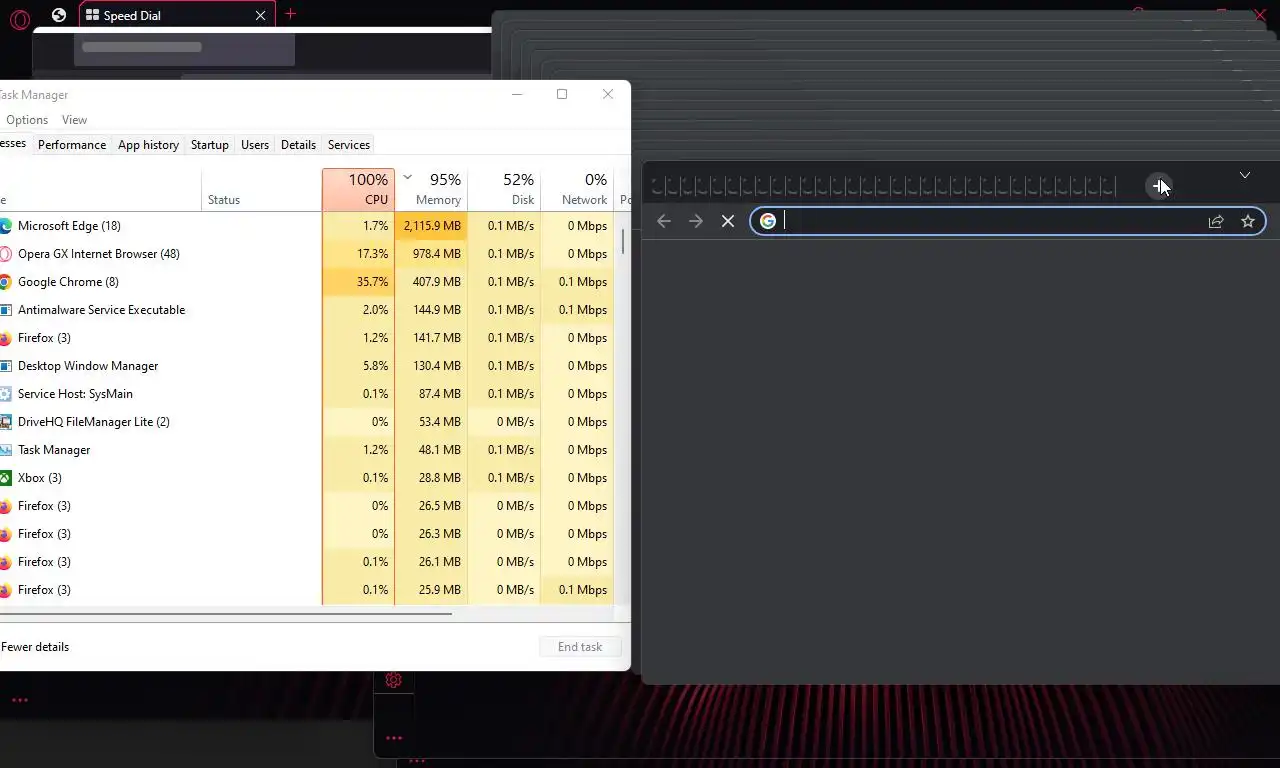Viewport: 1280px width, 768px height.
Task: Switch to the Speed Dial tab
Action: tap(175, 15)
